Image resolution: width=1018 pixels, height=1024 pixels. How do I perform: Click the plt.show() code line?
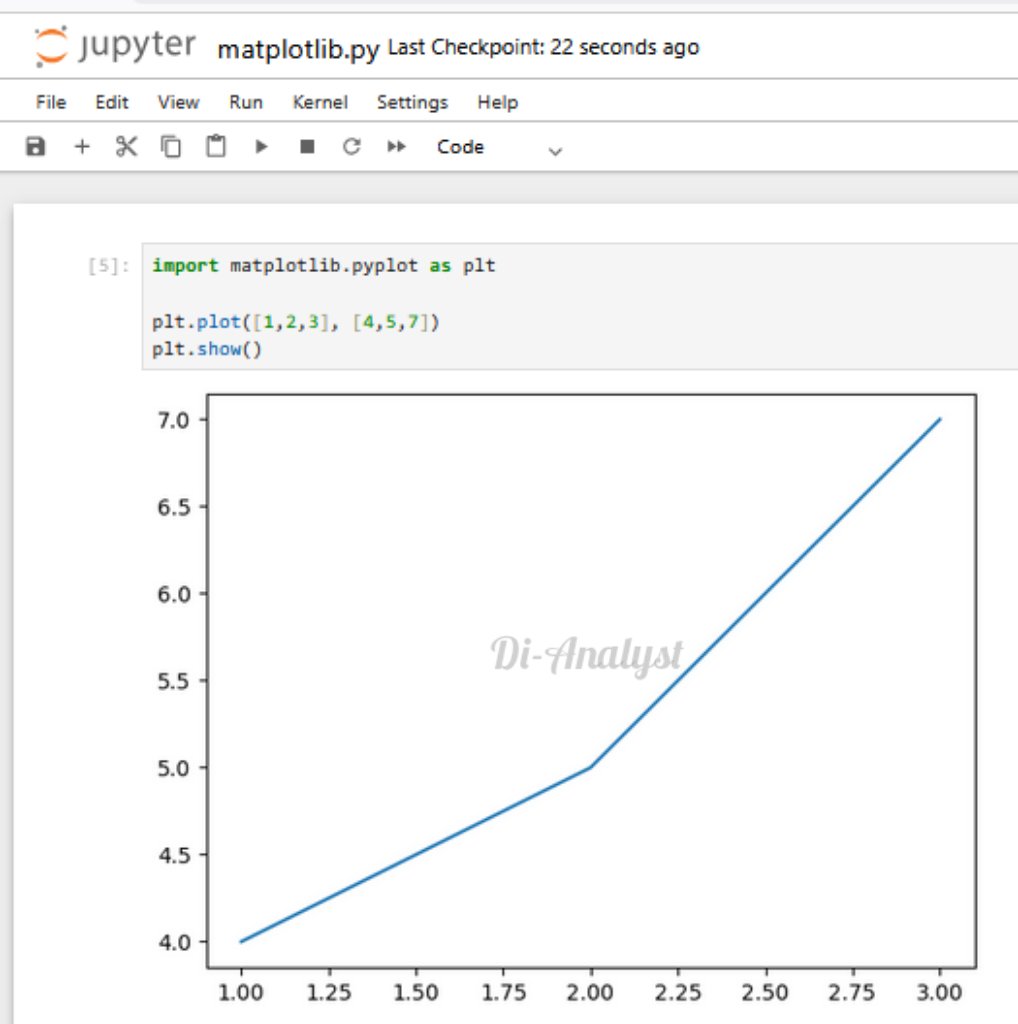click(x=207, y=349)
